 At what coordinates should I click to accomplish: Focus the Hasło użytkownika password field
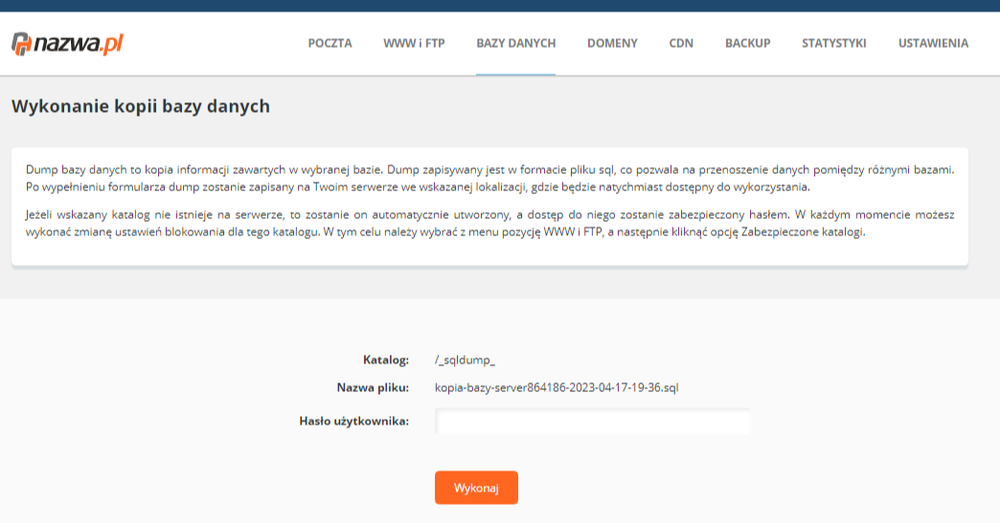coord(592,423)
